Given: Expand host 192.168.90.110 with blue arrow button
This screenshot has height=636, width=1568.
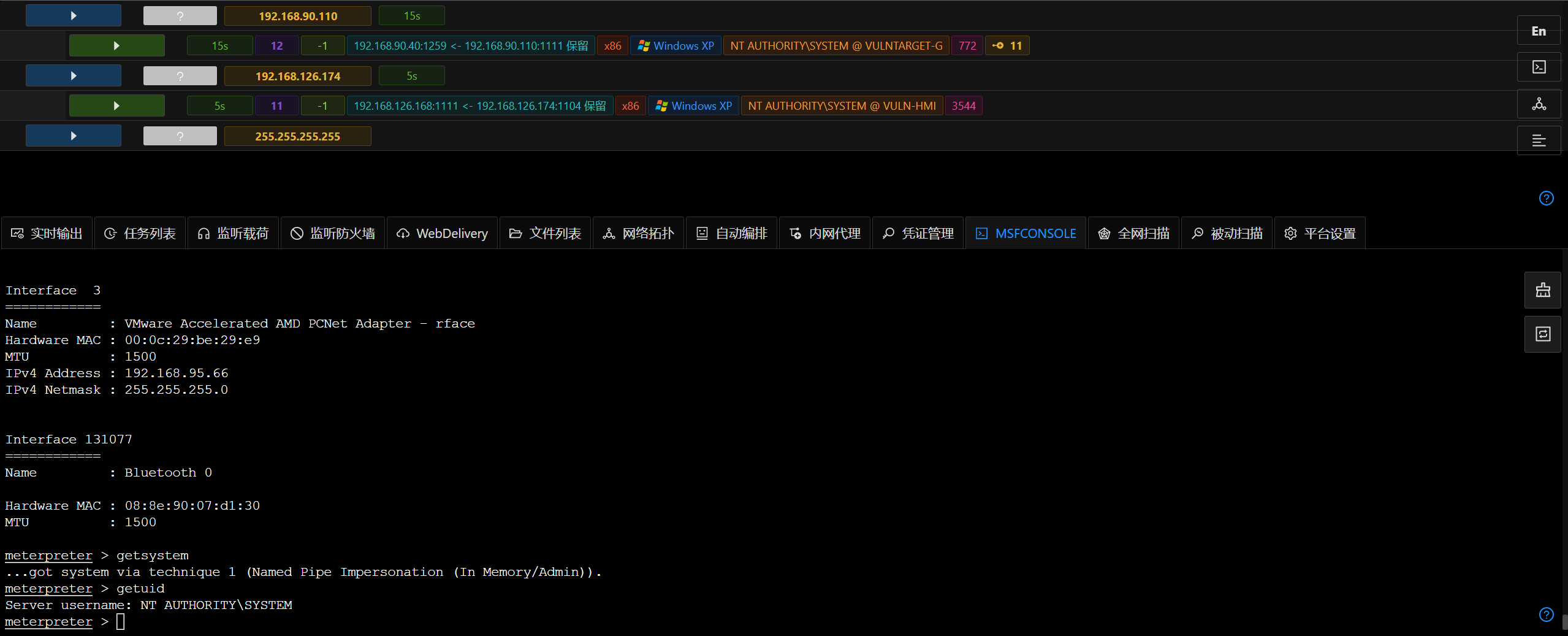Looking at the screenshot, I should pyautogui.click(x=74, y=15).
